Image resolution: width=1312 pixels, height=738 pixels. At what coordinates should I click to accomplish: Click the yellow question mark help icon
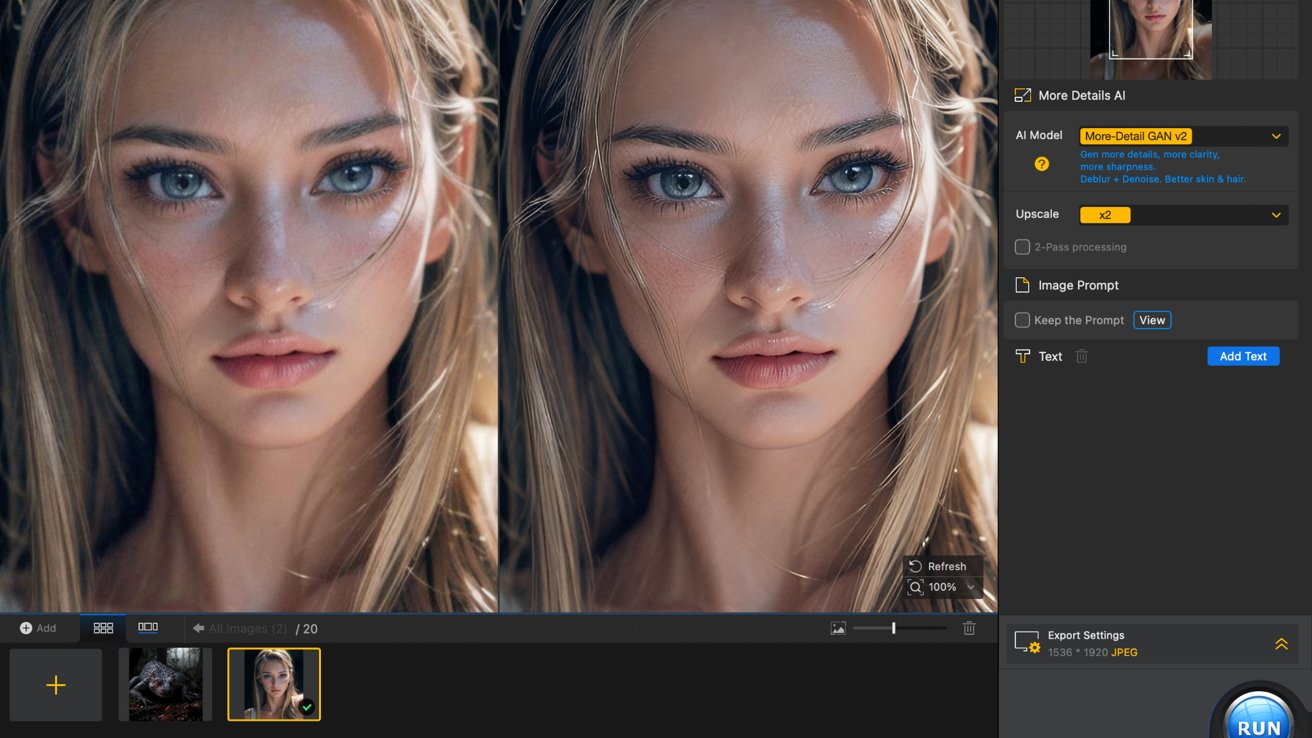click(1041, 164)
